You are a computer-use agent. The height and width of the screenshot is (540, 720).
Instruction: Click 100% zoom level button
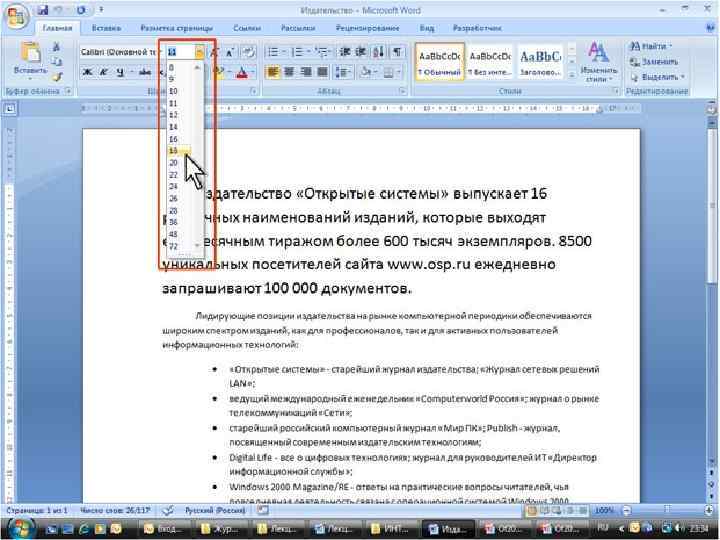[x=604, y=510]
